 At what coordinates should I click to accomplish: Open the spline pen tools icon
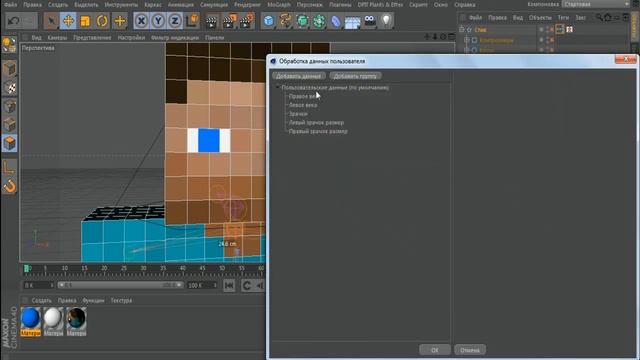[x=285, y=21]
